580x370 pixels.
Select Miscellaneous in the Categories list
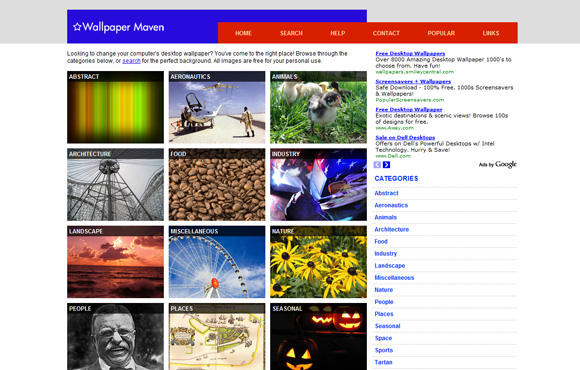click(x=394, y=278)
